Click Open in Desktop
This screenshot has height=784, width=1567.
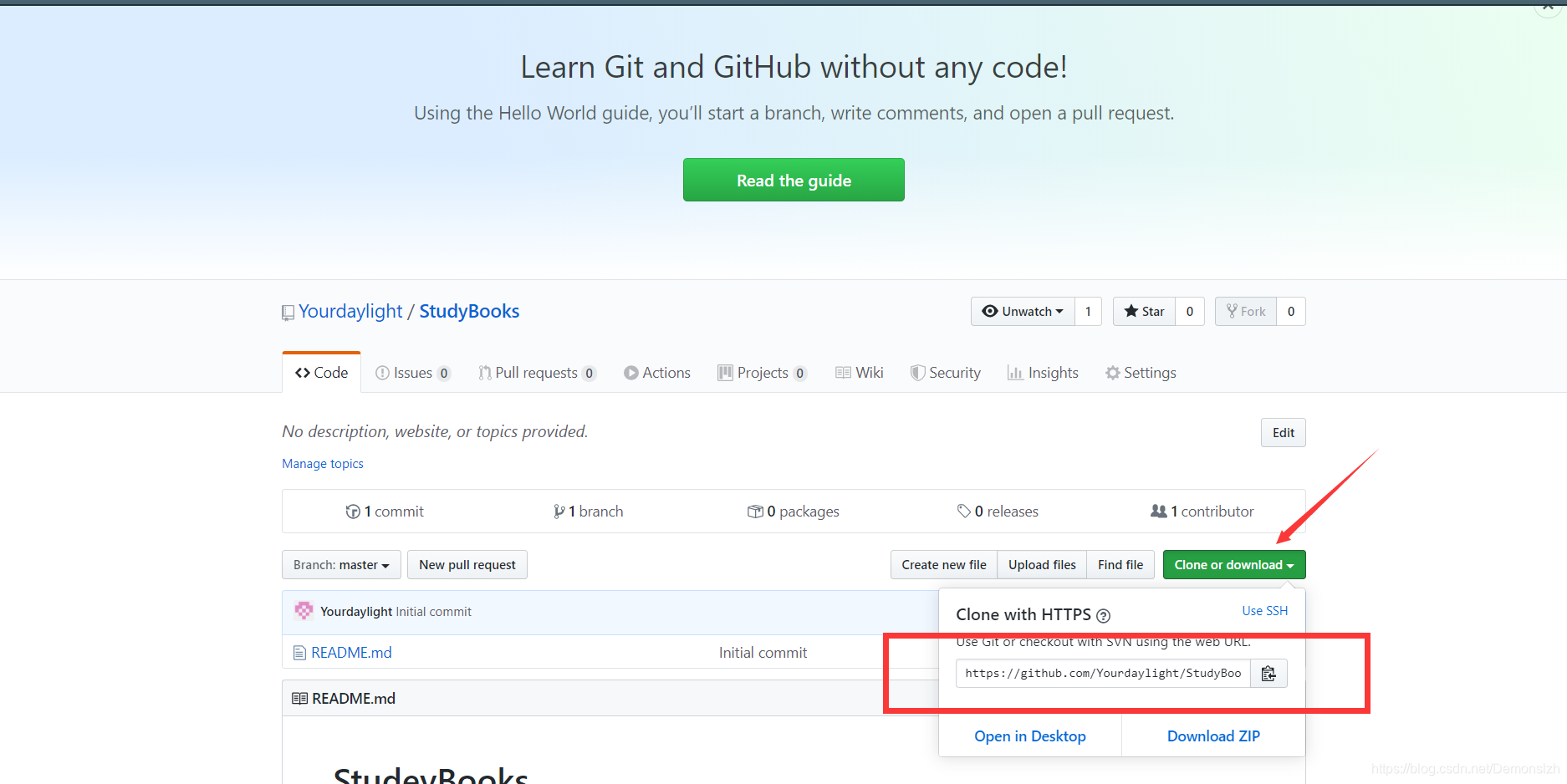point(1030,736)
